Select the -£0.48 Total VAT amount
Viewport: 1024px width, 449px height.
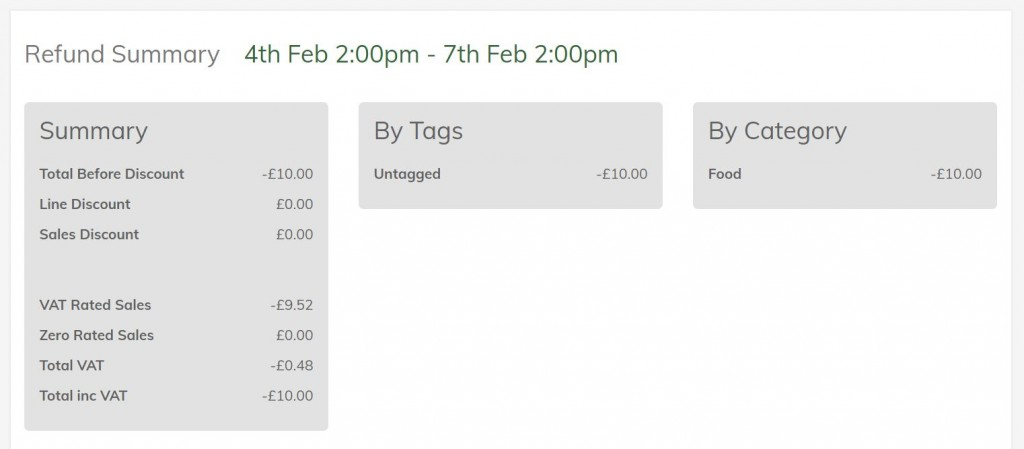[291, 365]
